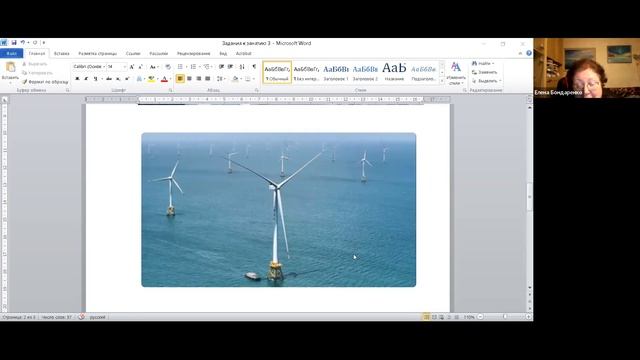This screenshot has width=640, height=360.
Task: Toggle print layout view in the status bar
Action: [426, 317]
